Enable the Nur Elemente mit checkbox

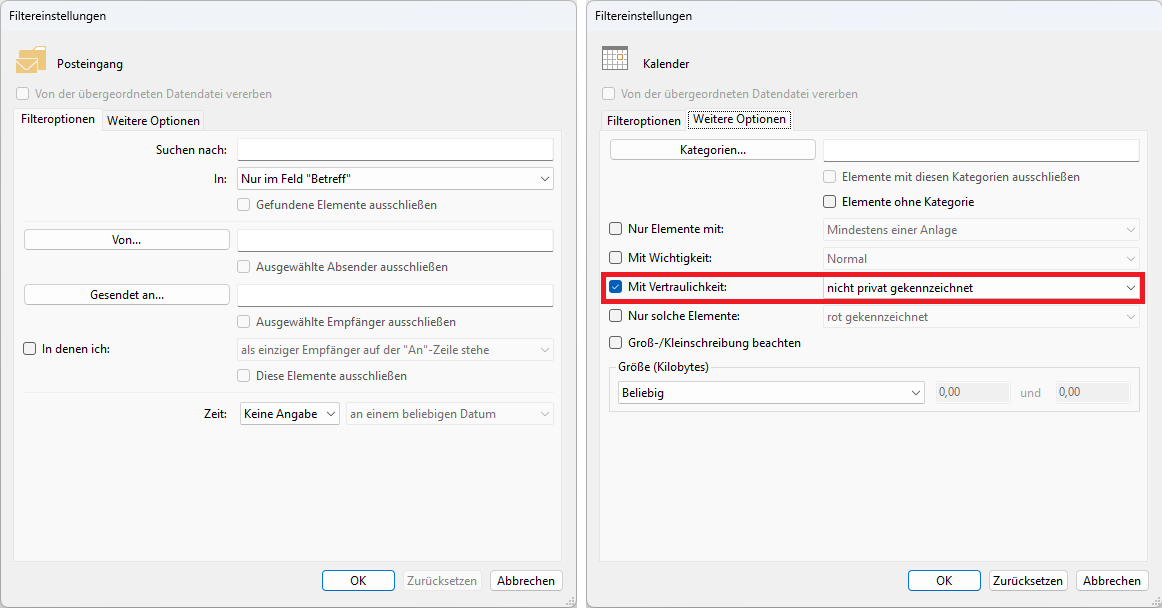tap(616, 229)
